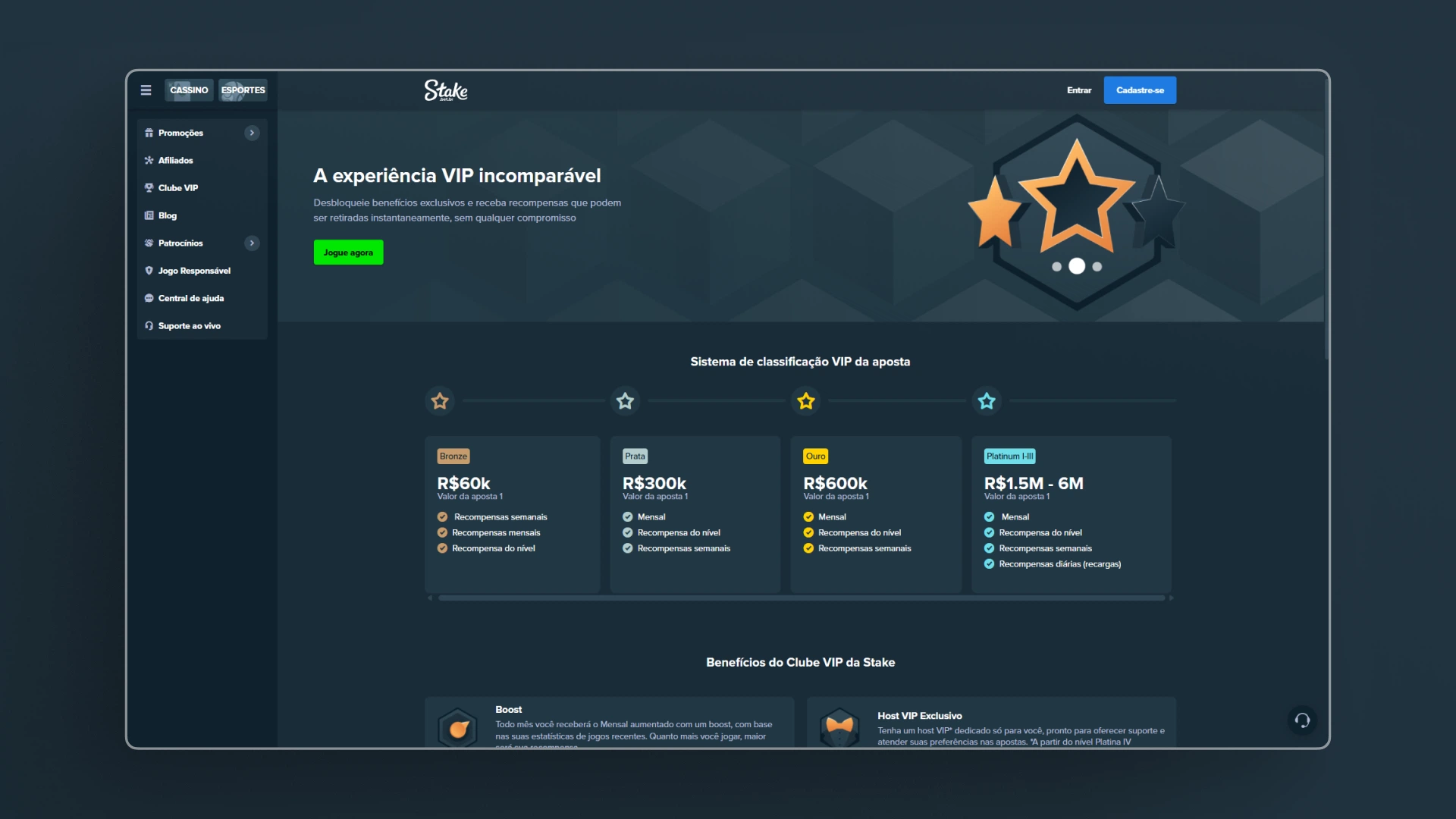Expand the Patrocínios submenu arrow

coord(252,243)
